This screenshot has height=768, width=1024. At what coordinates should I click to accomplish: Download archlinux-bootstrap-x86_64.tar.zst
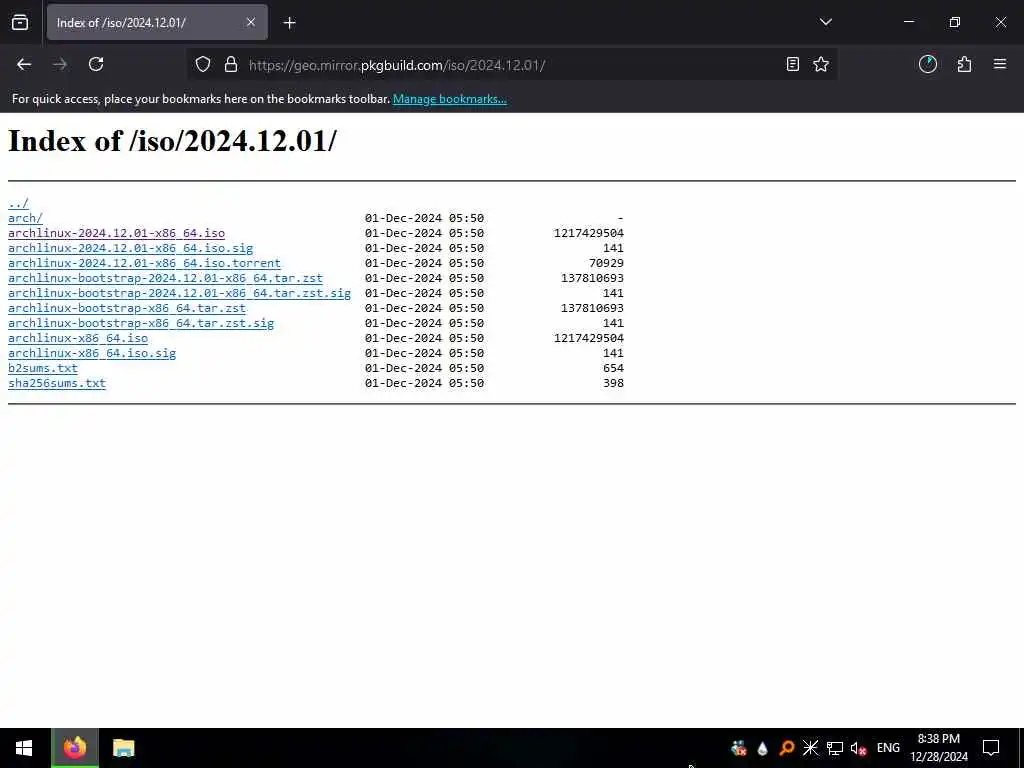[x=127, y=308]
